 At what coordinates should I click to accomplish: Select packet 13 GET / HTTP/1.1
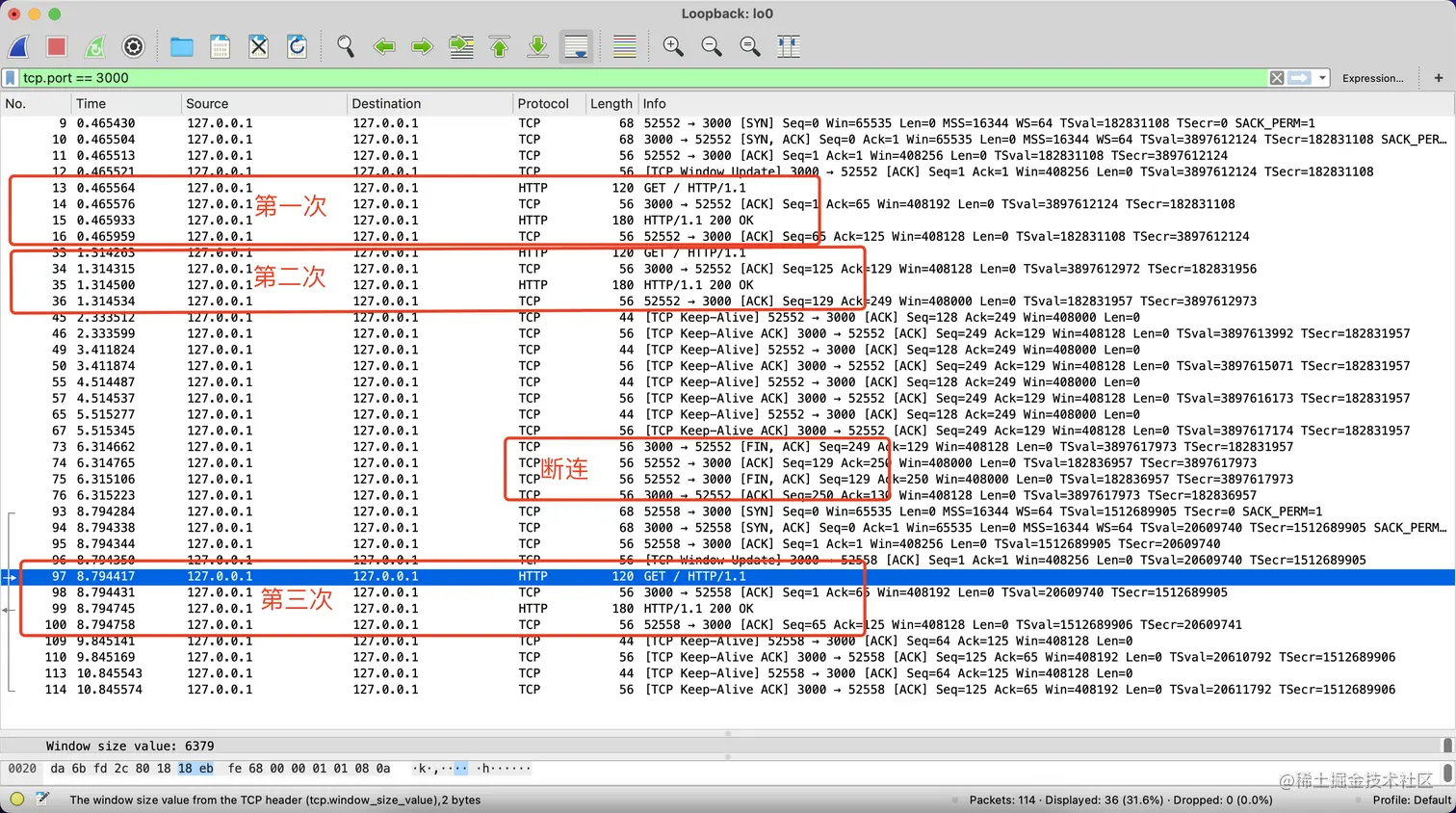(727, 188)
